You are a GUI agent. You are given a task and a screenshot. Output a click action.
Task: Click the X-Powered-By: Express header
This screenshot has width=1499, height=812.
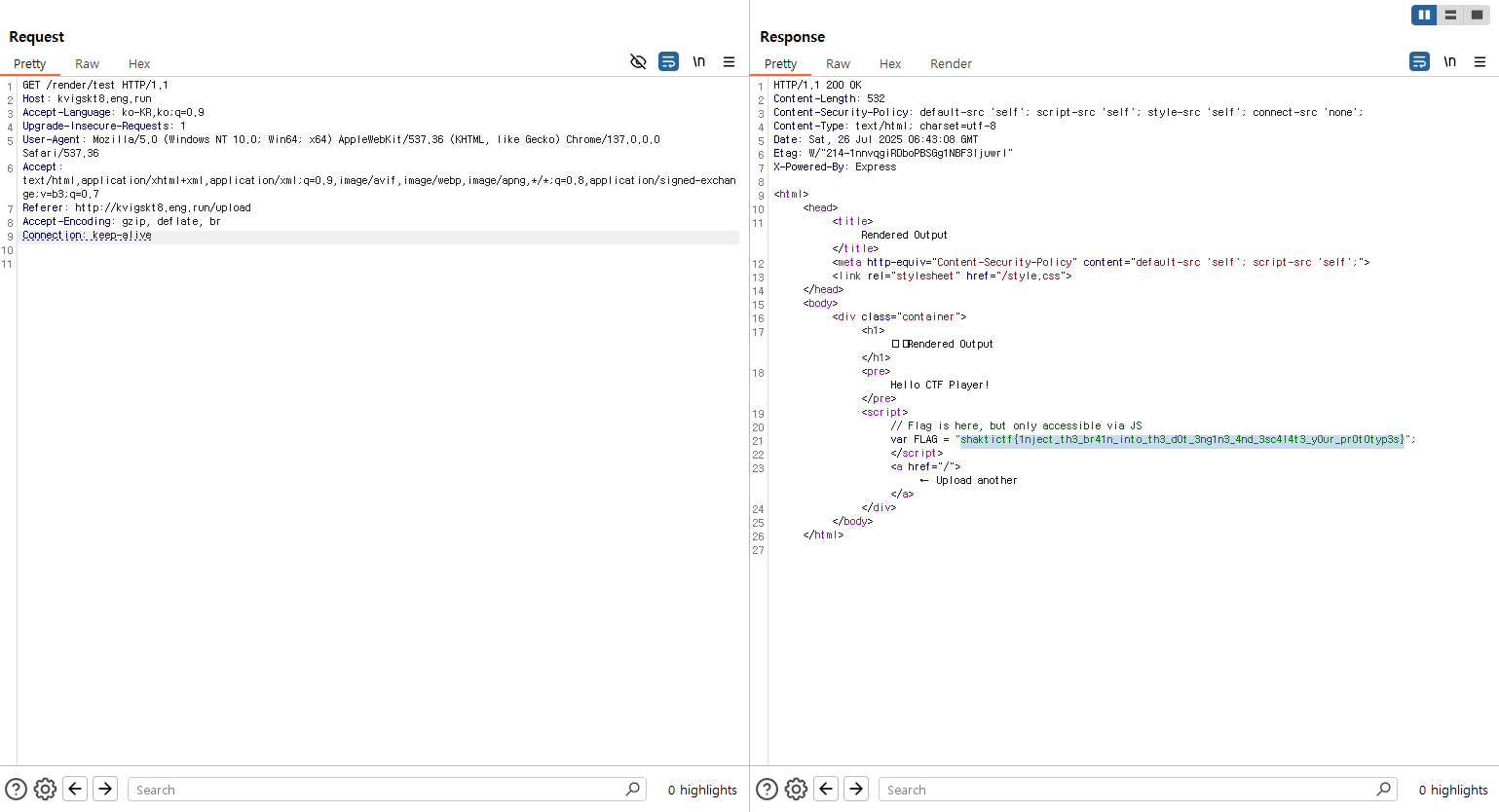[x=835, y=166]
